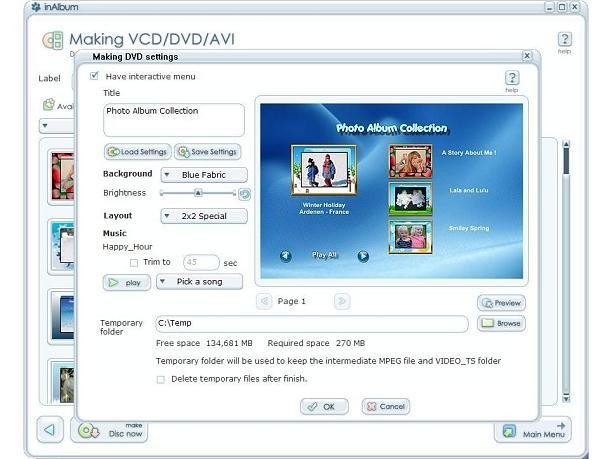
Task: Enable the Trim to checkbox
Action: 134,263
